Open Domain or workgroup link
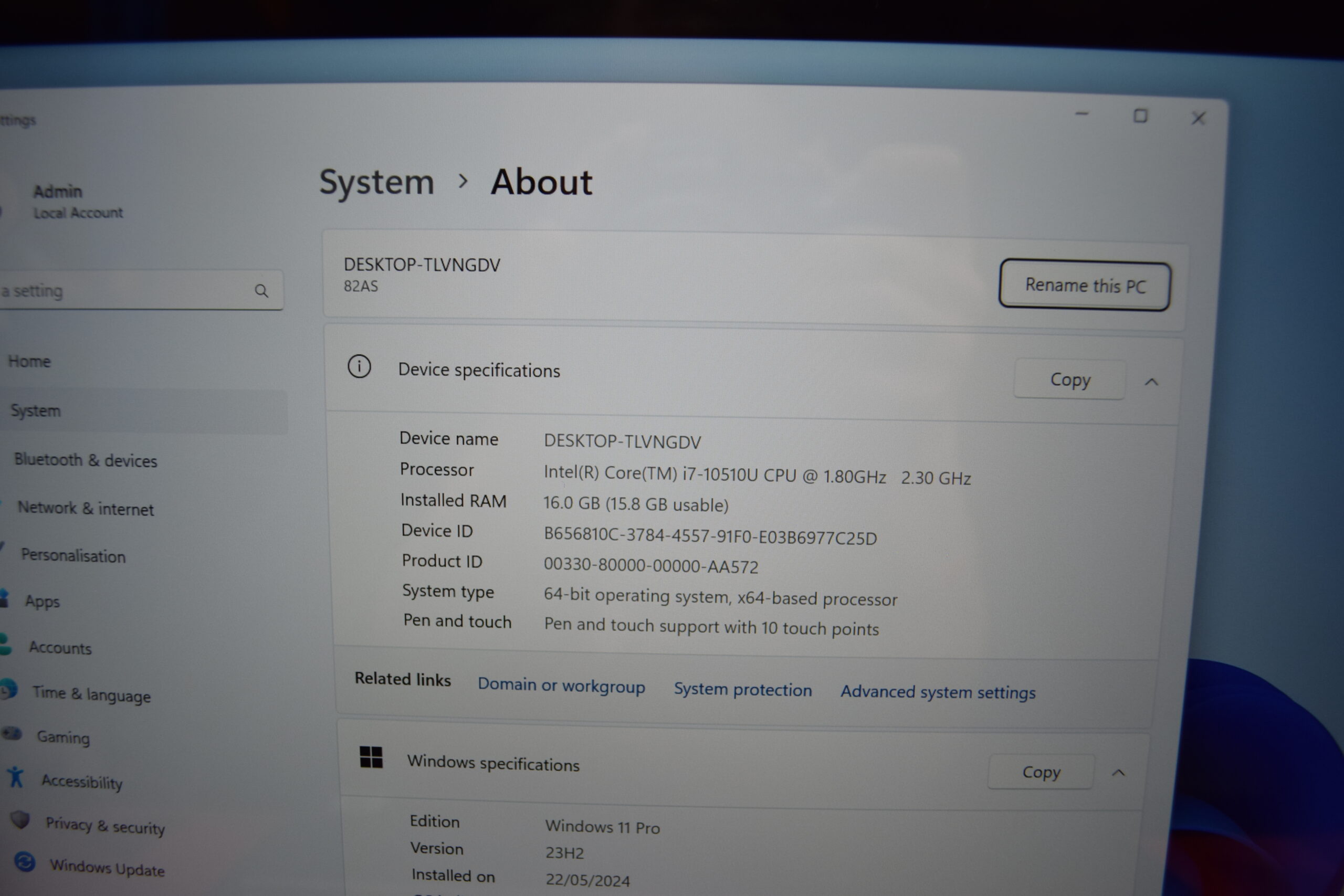Viewport: 1344px width, 896px height. (561, 685)
